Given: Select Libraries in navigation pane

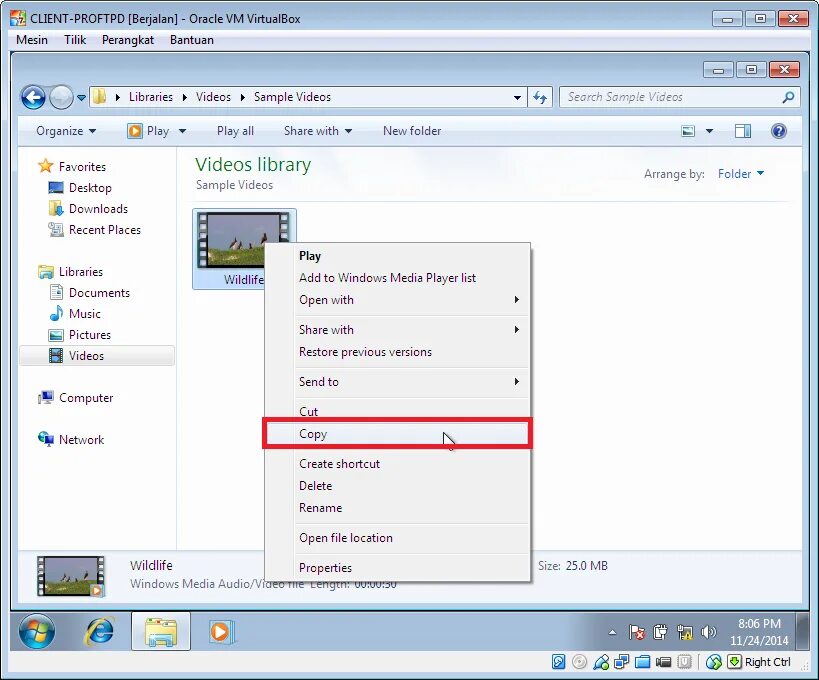Looking at the screenshot, I should pyautogui.click(x=71, y=272).
